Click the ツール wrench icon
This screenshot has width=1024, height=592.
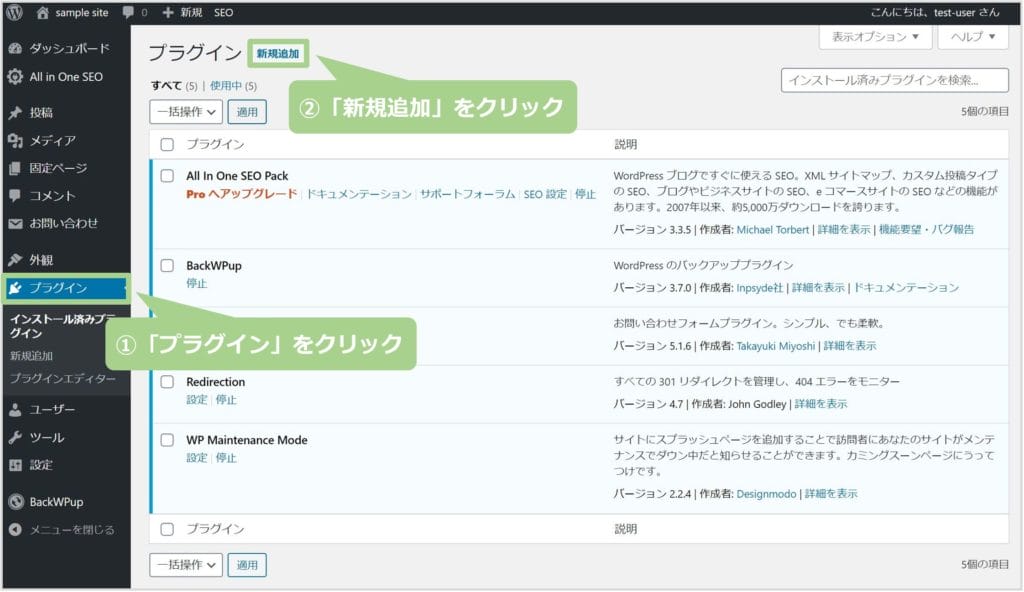[x=15, y=437]
